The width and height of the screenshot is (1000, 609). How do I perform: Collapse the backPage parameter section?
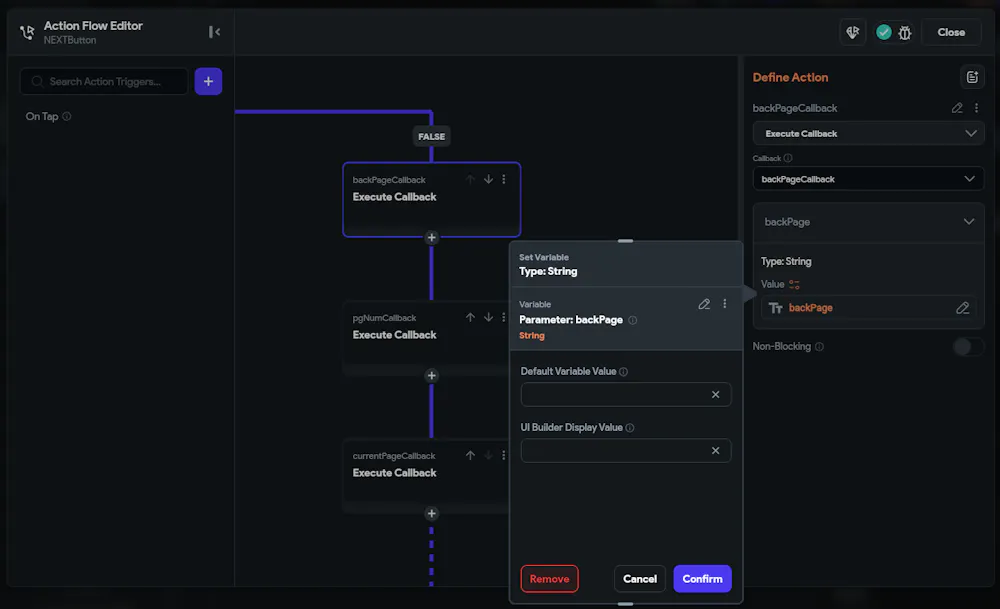click(968, 222)
